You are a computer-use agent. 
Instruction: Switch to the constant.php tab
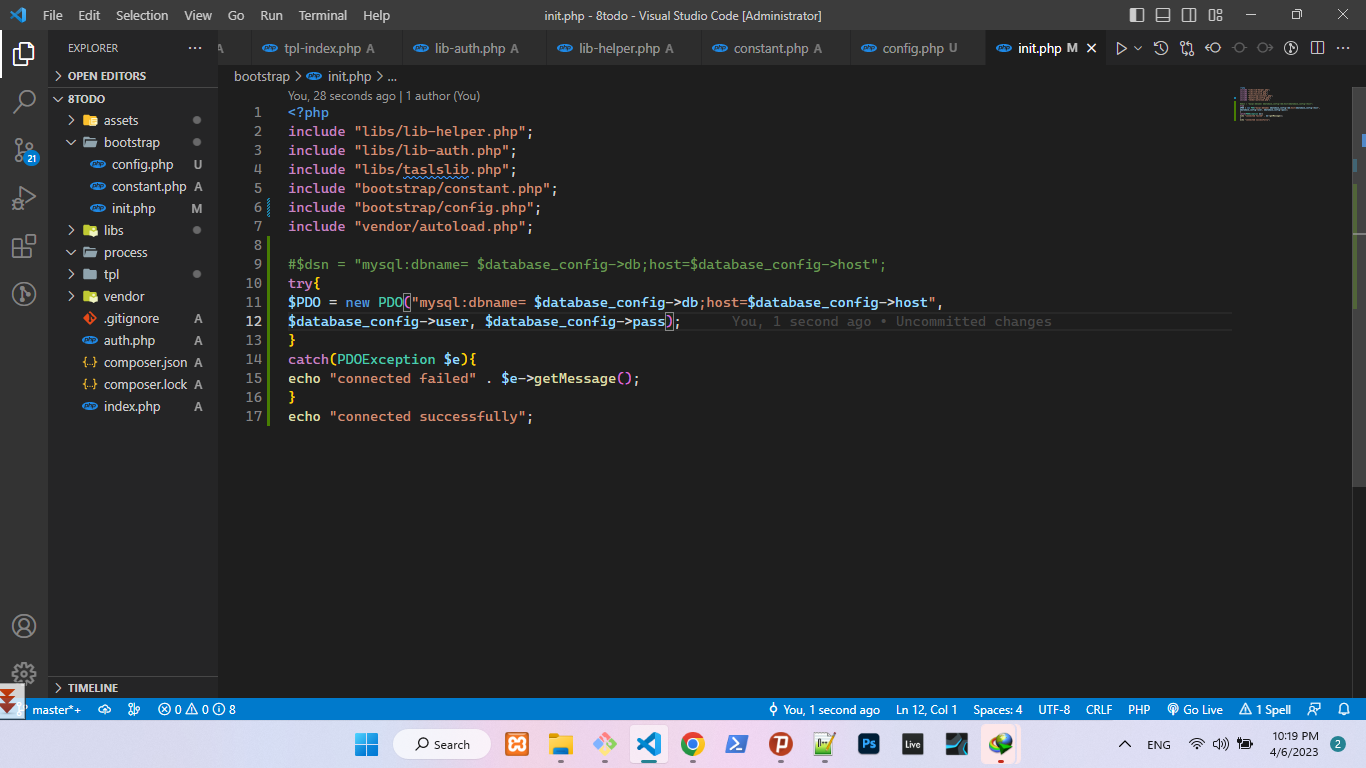[x=777, y=48]
